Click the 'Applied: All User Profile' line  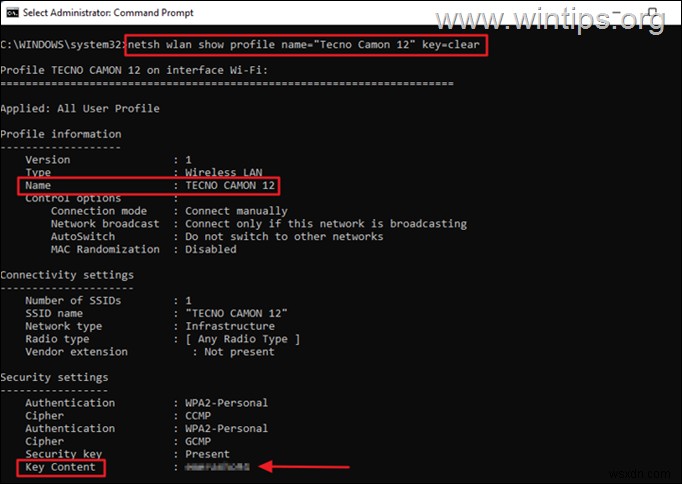point(80,108)
